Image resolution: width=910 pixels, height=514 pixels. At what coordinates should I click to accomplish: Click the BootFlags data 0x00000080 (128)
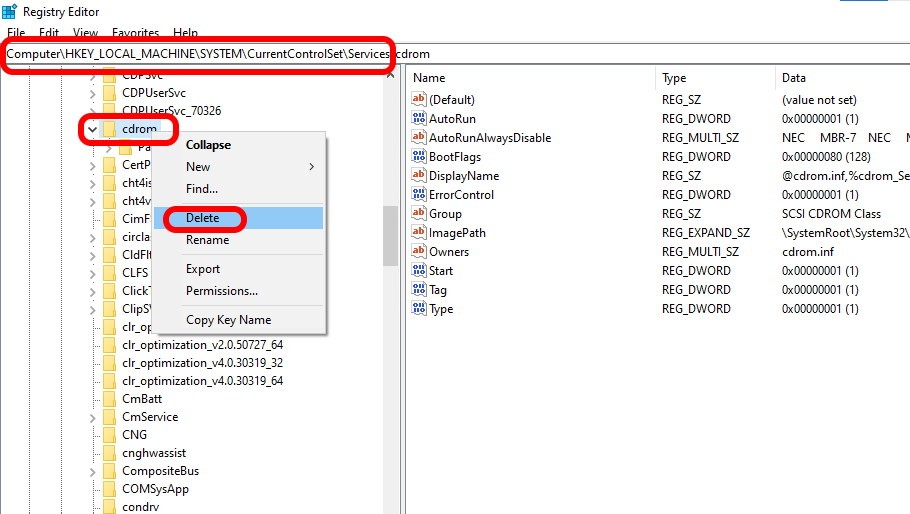coord(826,157)
